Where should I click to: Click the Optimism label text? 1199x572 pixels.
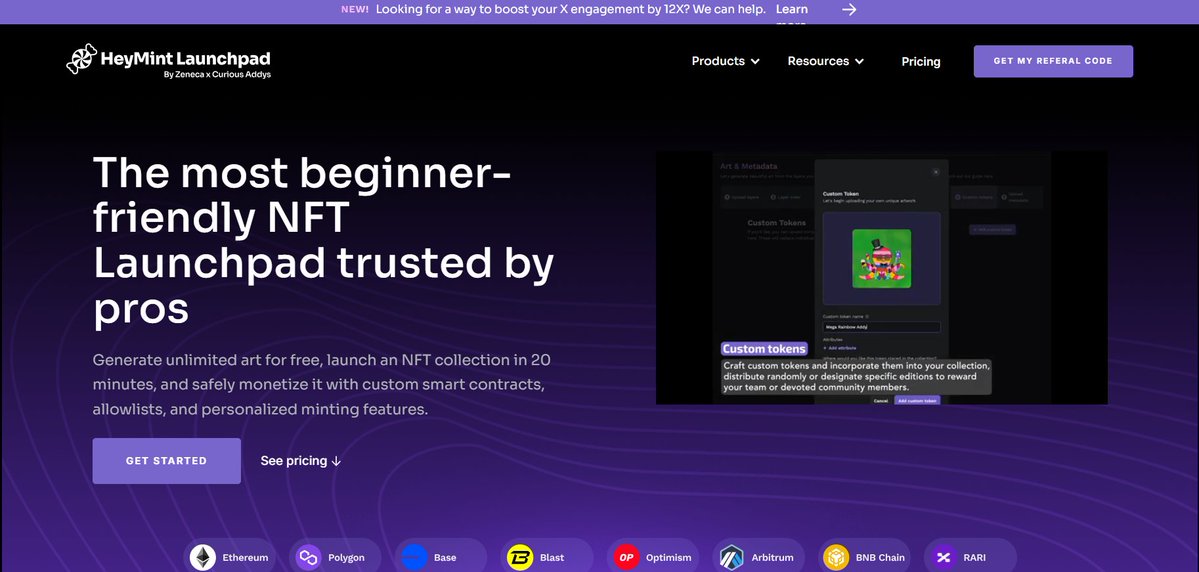point(668,558)
